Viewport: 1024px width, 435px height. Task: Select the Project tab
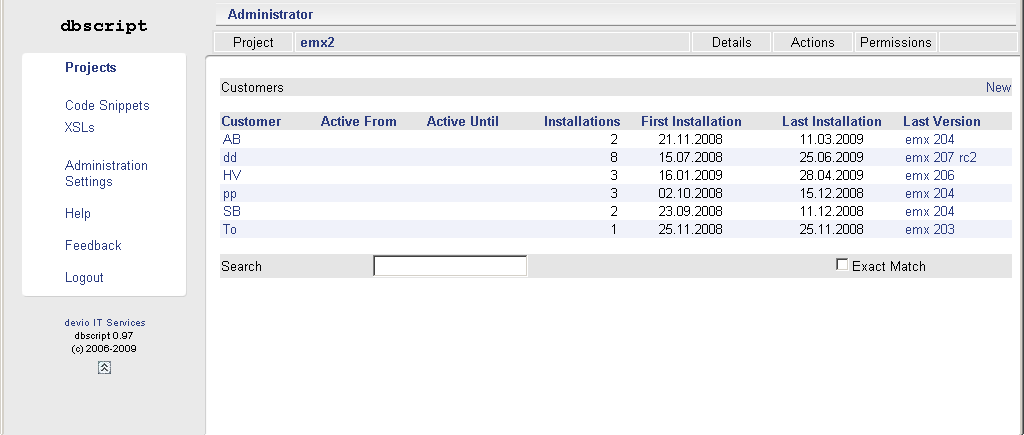pyautogui.click(x=253, y=42)
